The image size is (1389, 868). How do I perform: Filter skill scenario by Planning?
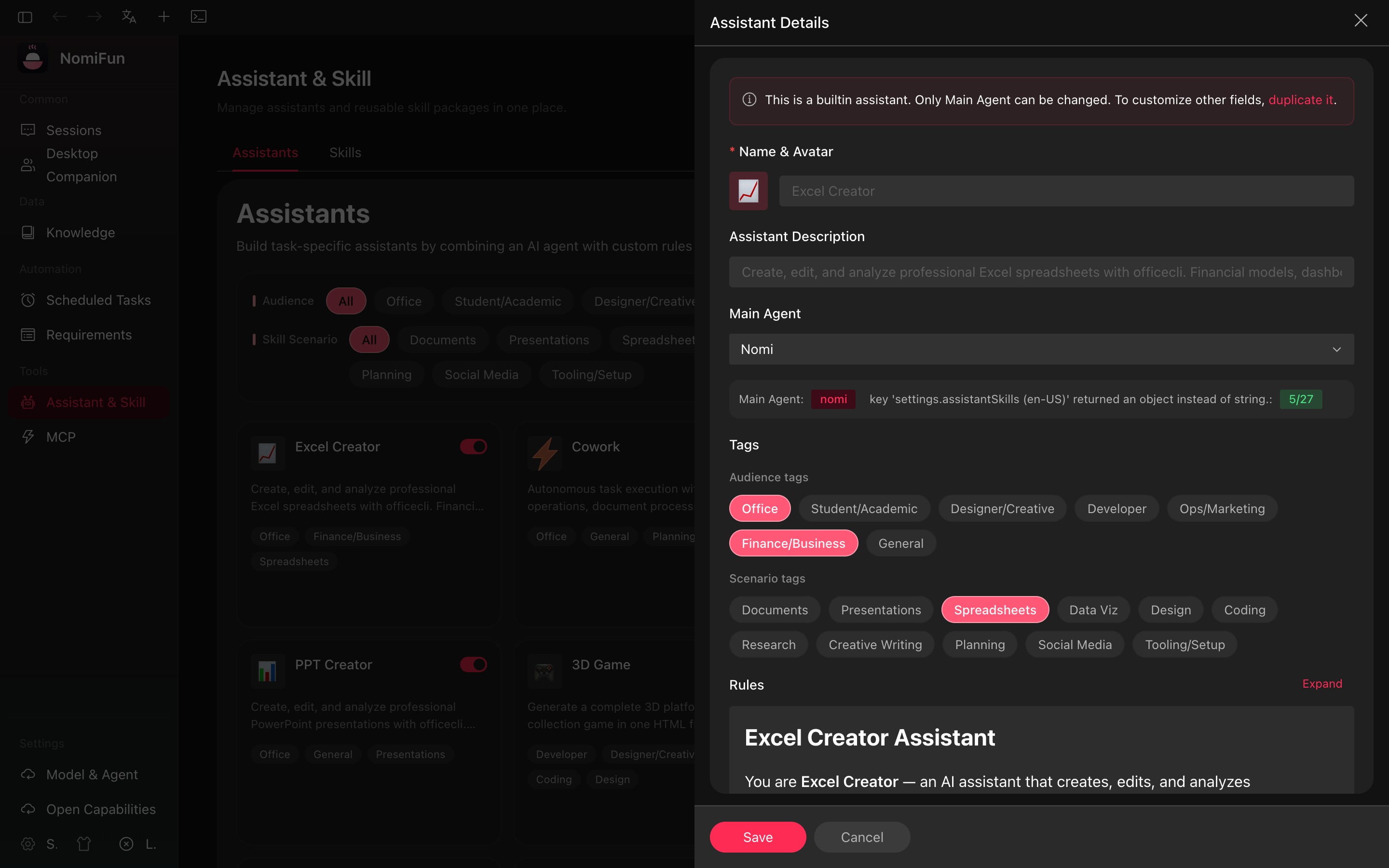[x=387, y=375]
